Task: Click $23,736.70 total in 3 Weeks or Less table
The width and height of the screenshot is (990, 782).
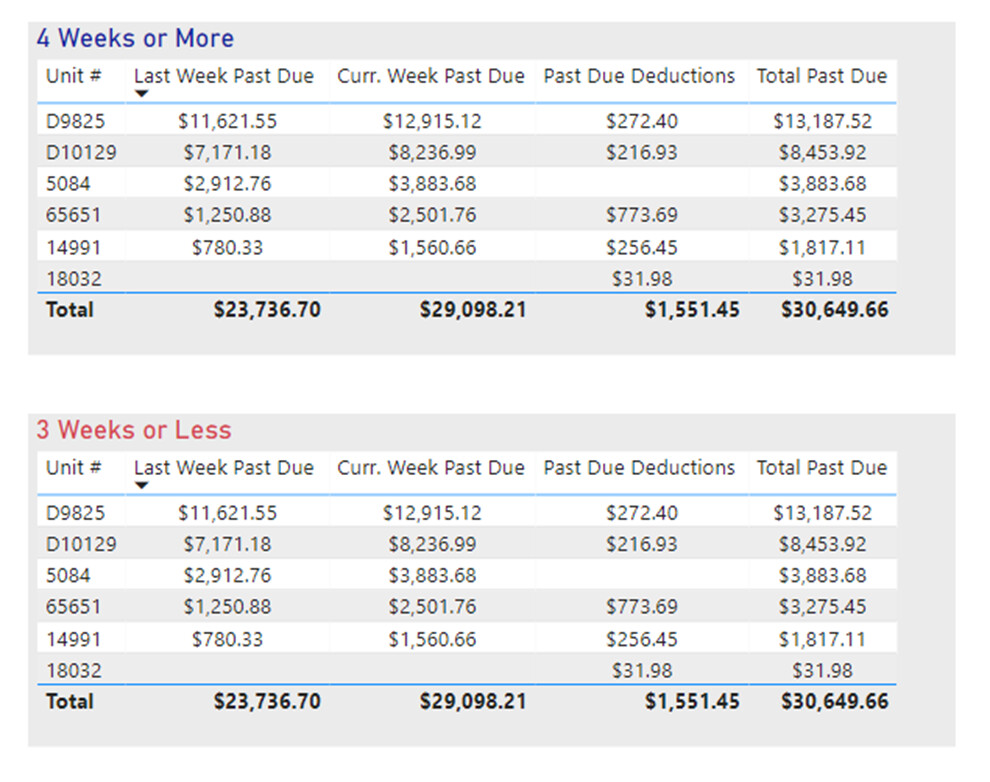Action: (x=267, y=702)
